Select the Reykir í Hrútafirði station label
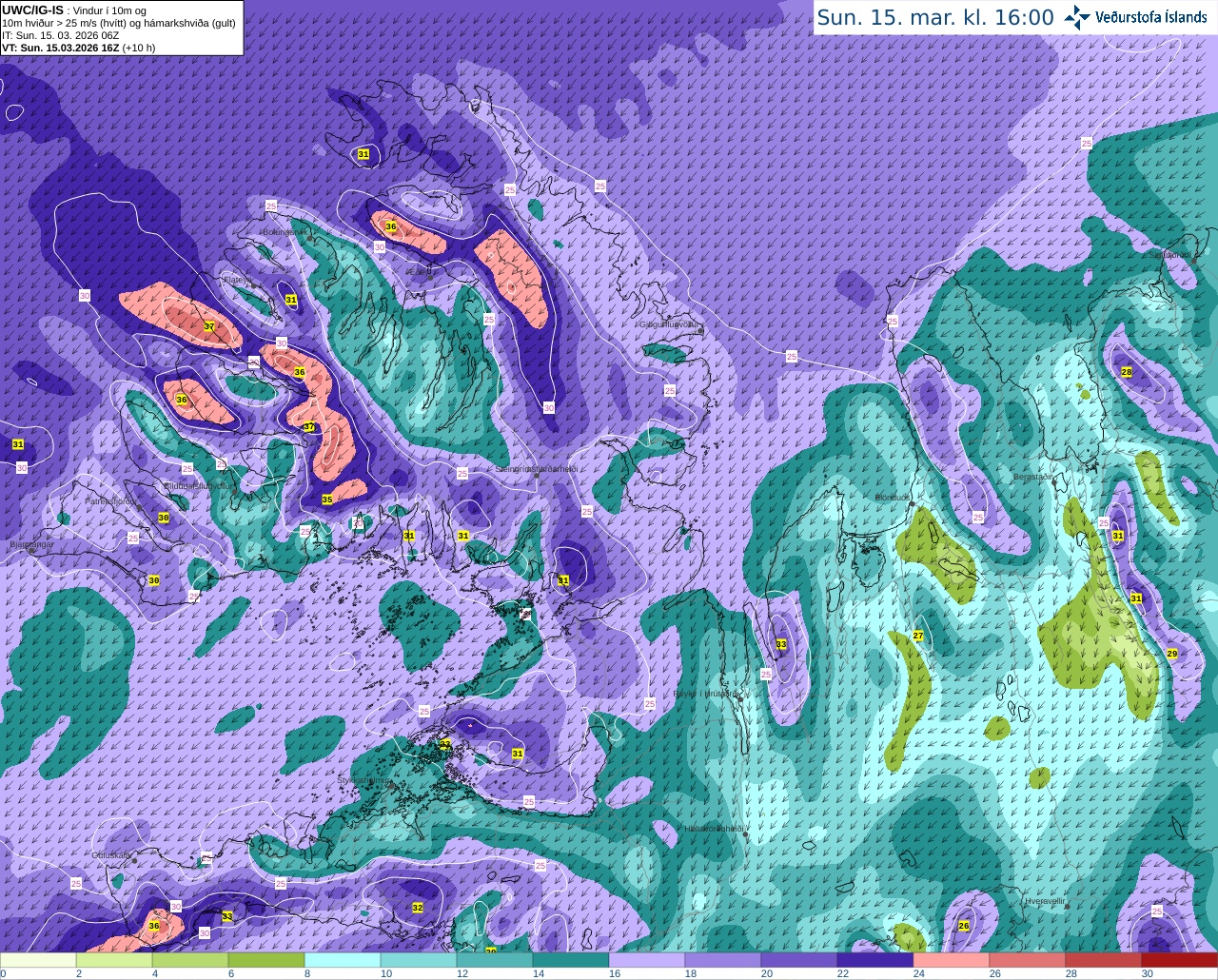The height and width of the screenshot is (980, 1218). [705, 694]
